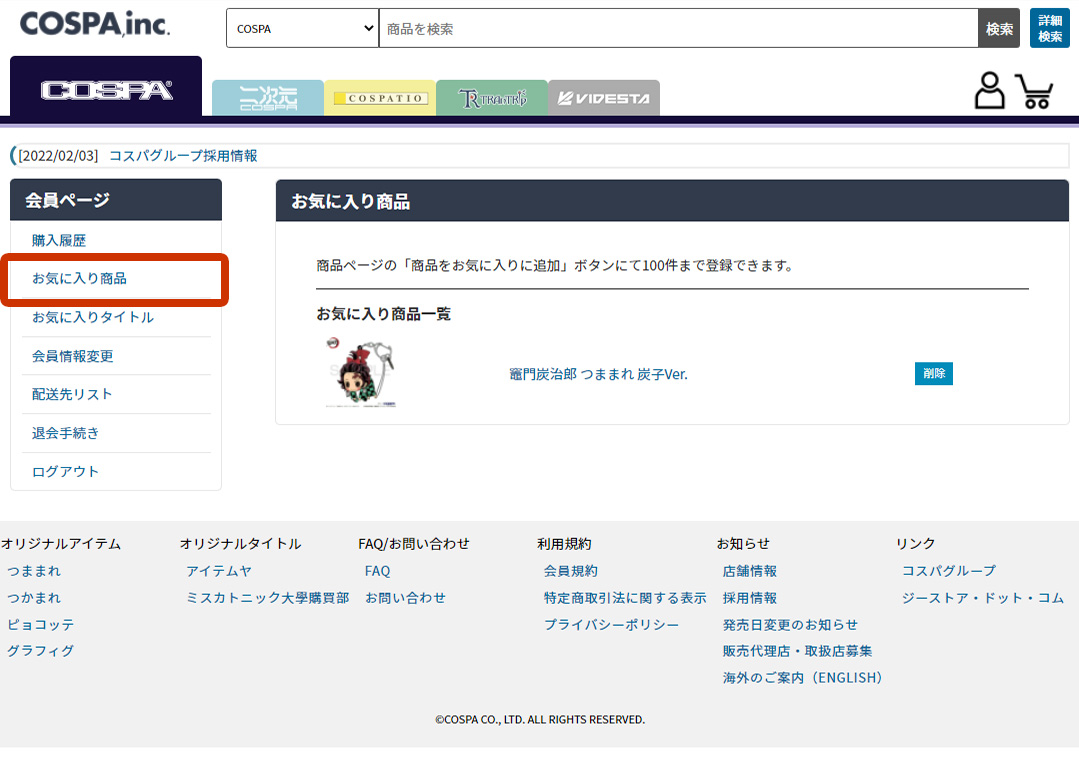Delete favorite item with 削除 button
1079x780 pixels.
(x=933, y=374)
